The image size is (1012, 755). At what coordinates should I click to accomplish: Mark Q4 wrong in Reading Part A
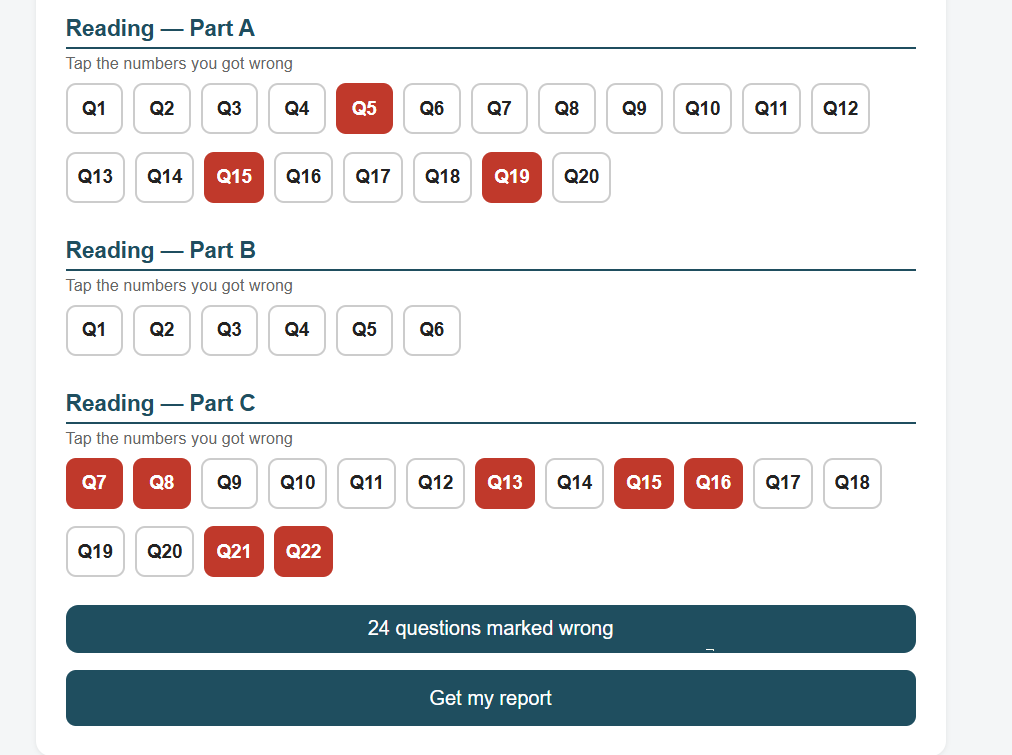tap(297, 108)
